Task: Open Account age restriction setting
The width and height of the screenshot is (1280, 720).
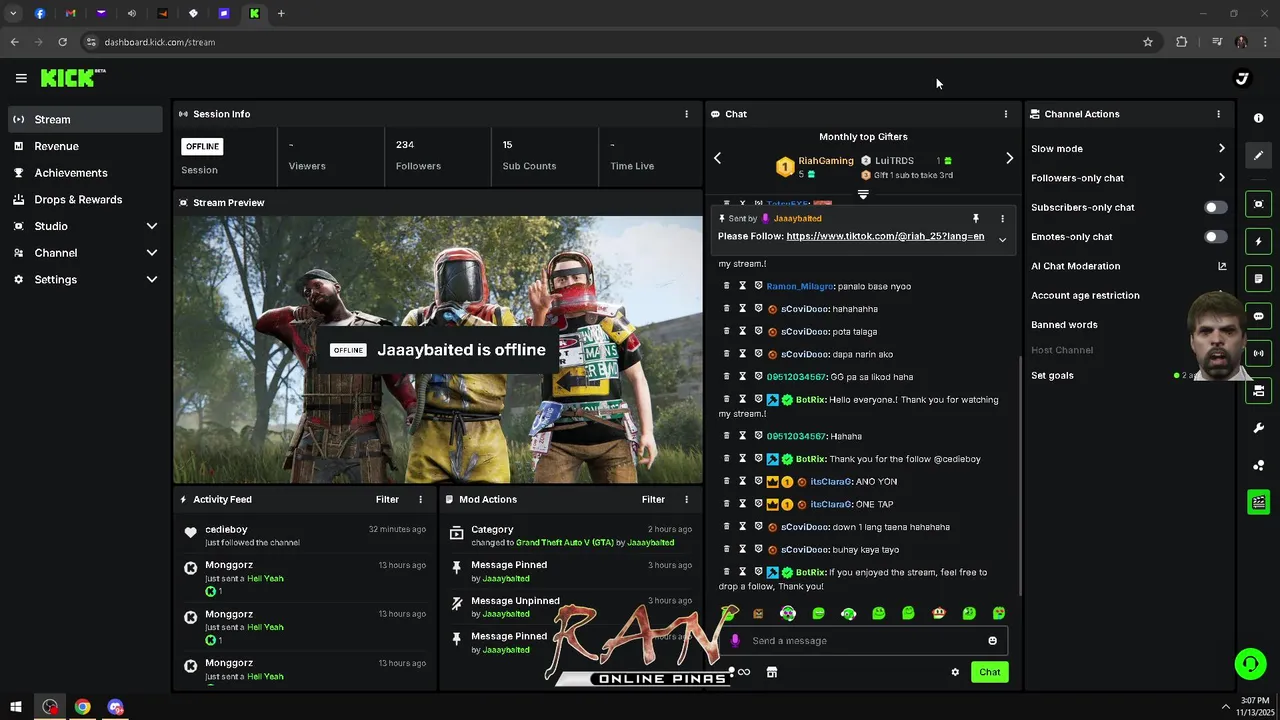Action: coord(1085,295)
